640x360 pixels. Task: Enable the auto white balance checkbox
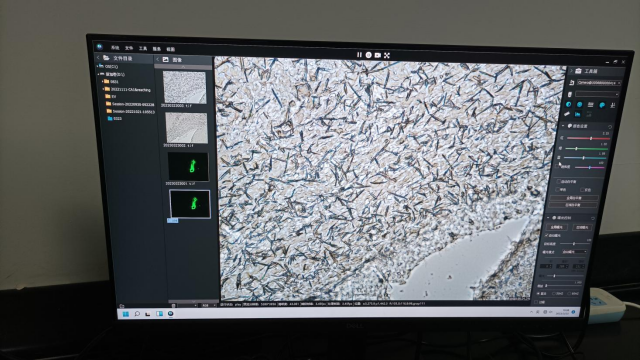pos(559,181)
